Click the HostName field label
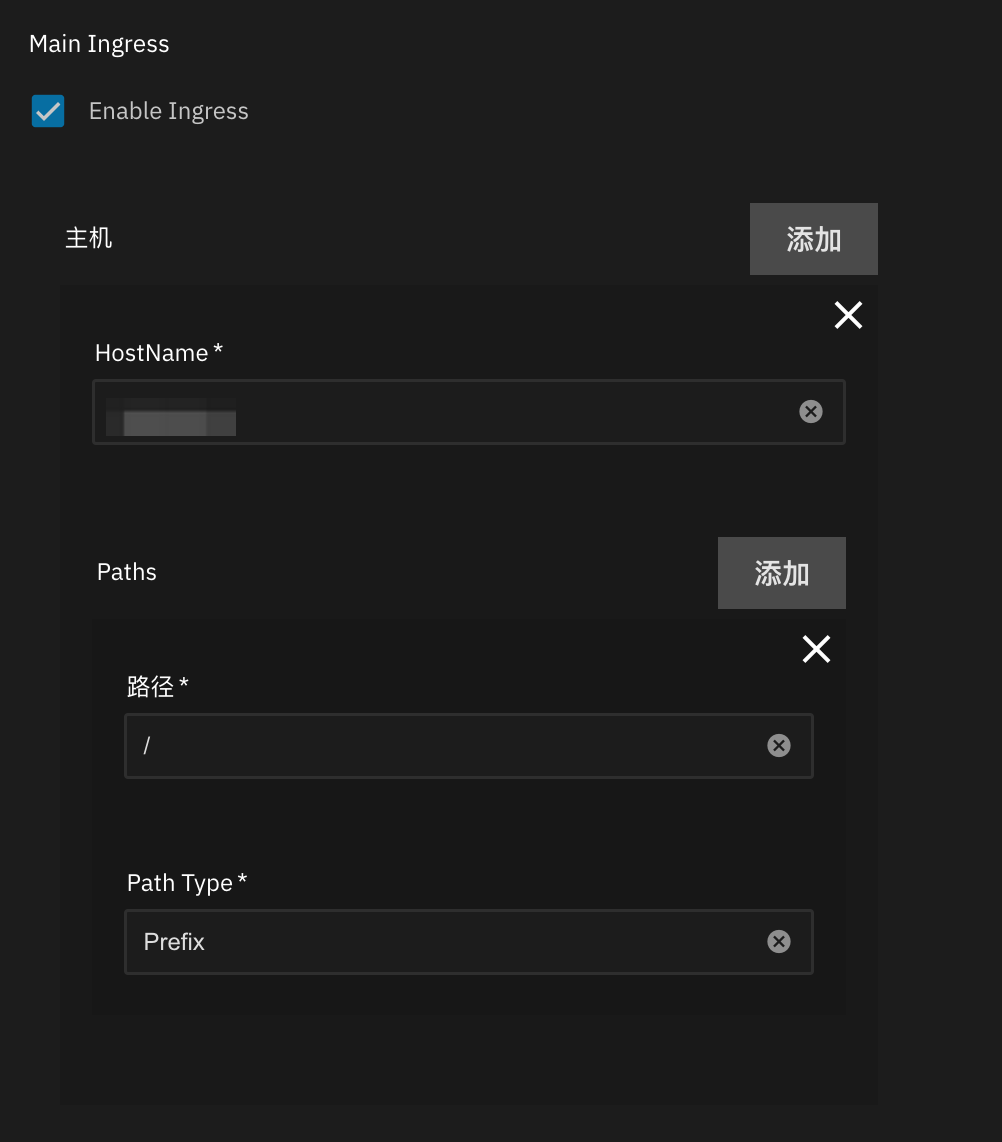This screenshot has width=1002, height=1142. [x=152, y=353]
